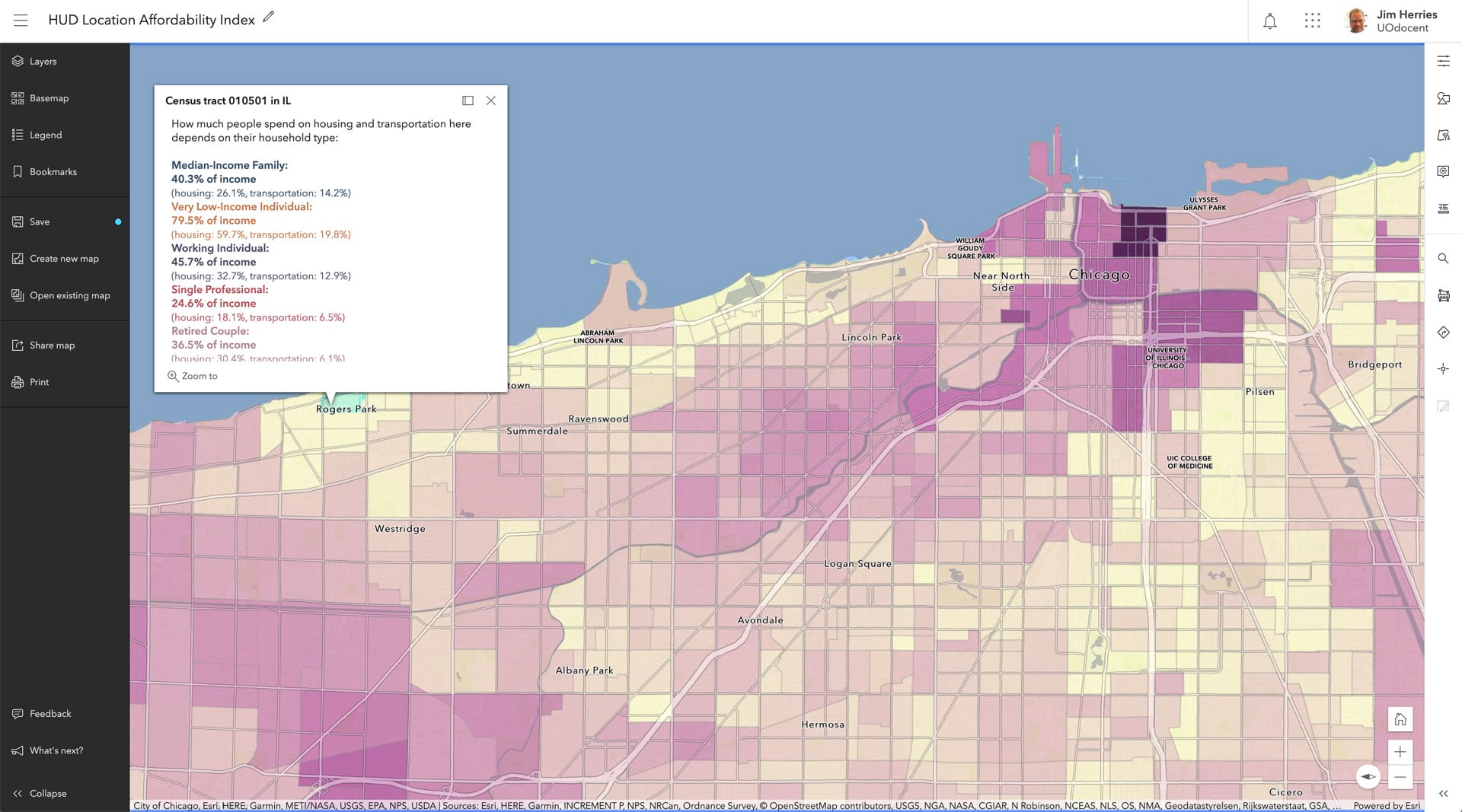The width and height of the screenshot is (1462, 812).
Task: Dock the census tract pop-up
Action: click(x=468, y=100)
